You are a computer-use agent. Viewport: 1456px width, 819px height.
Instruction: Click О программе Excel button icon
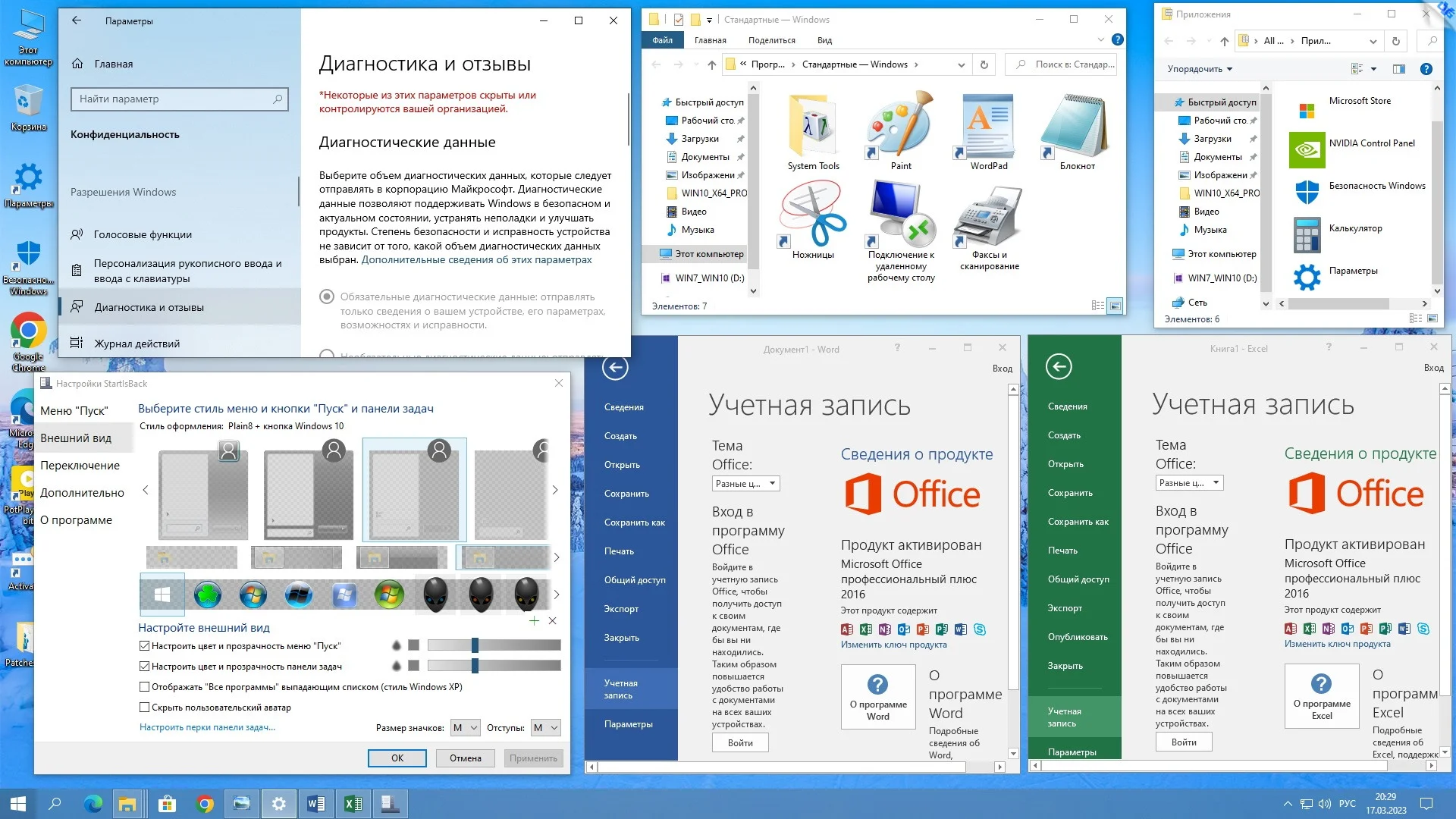pos(1321,696)
